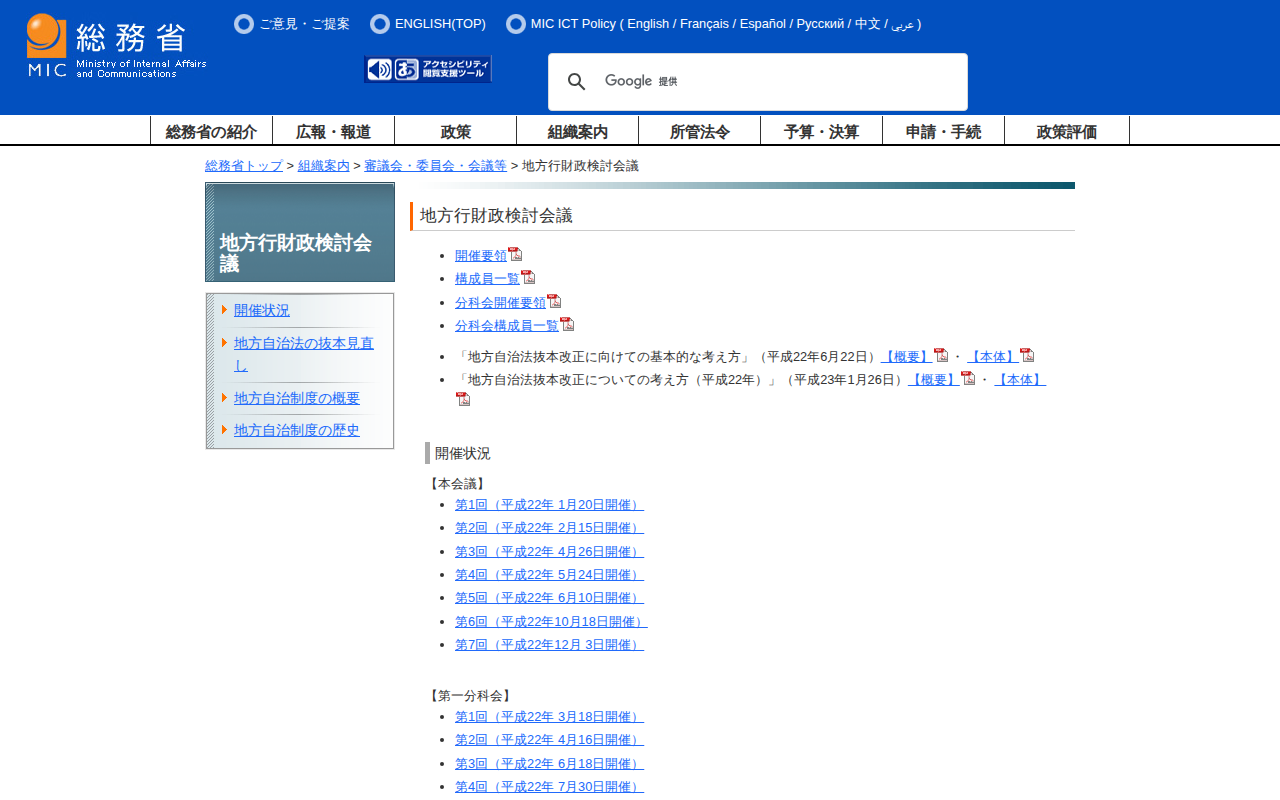Open 第1回 本会議 (1月20日開催) link
The image size is (1280, 800).
coord(548,505)
